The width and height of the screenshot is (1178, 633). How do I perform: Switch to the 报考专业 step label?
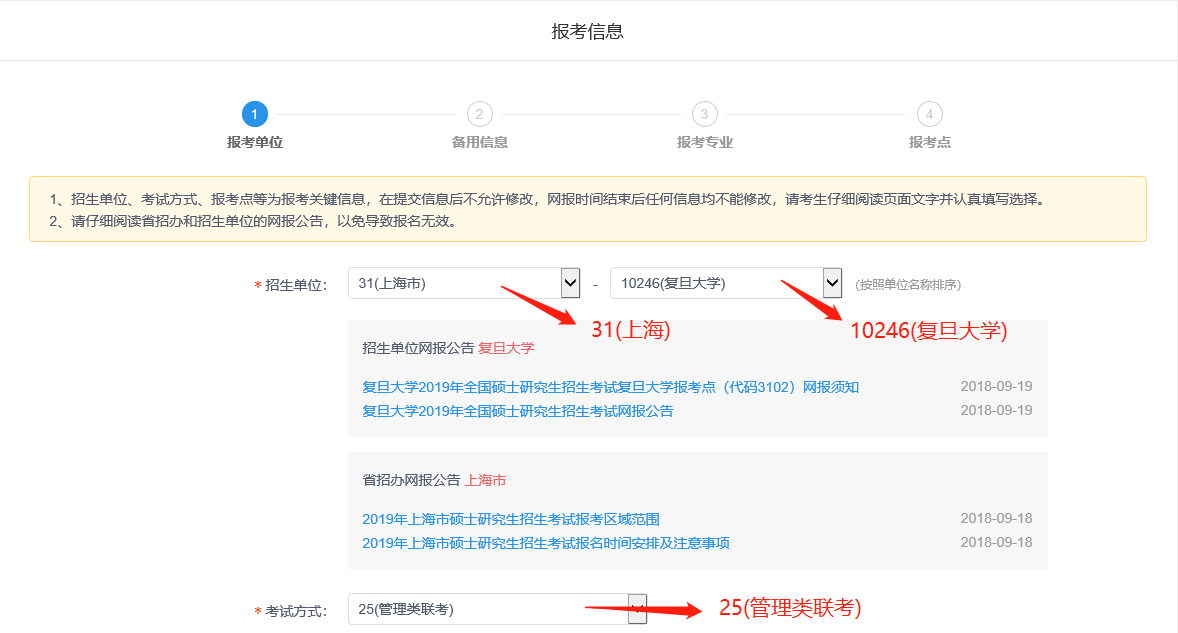(x=704, y=142)
